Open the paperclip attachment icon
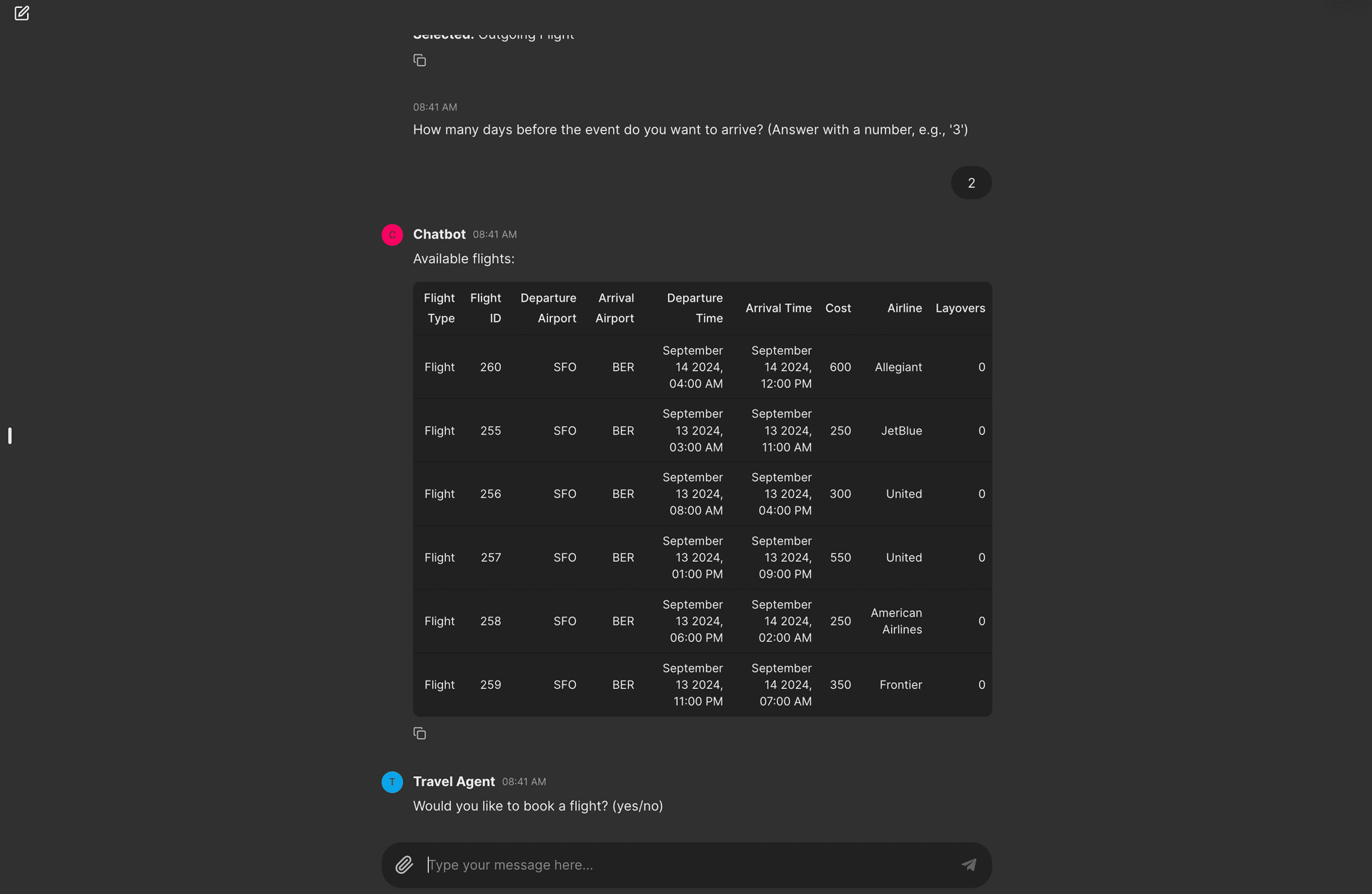 click(x=404, y=865)
